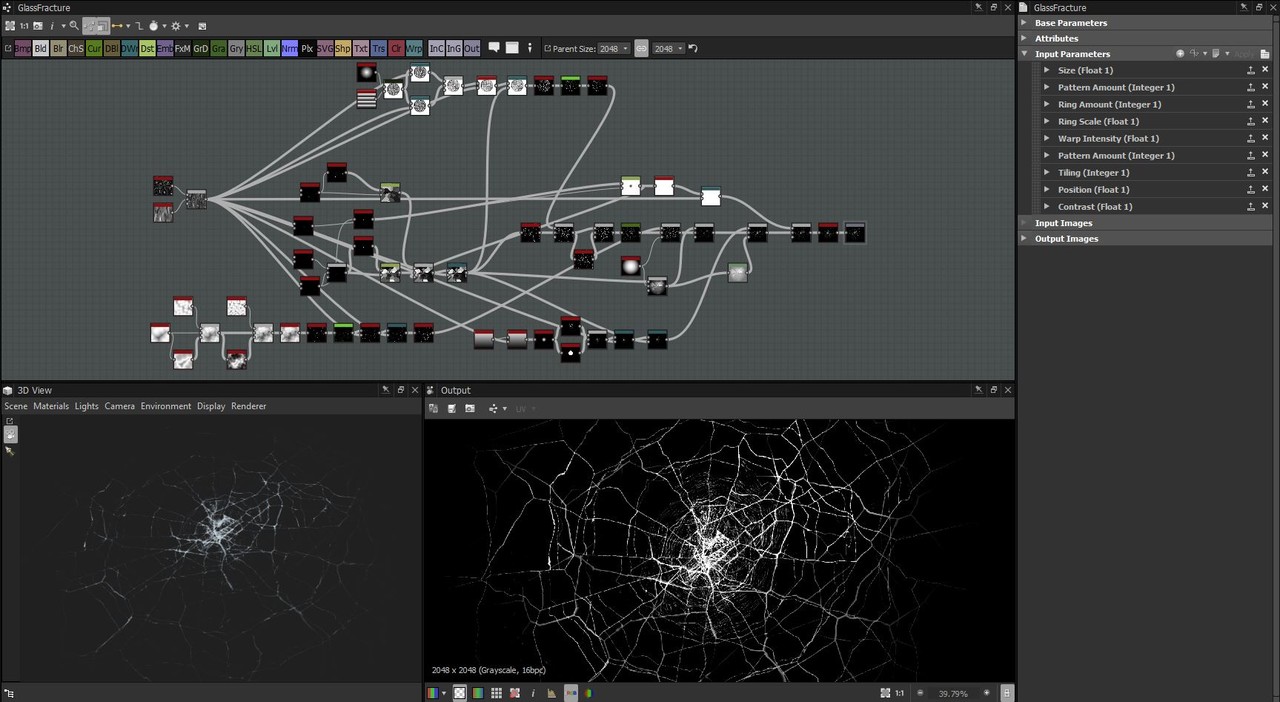Image resolution: width=1280 pixels, height=702 pixels.
Task: Export the Contrast (Float 1) parameter
Action: [x=1251, y=207]
